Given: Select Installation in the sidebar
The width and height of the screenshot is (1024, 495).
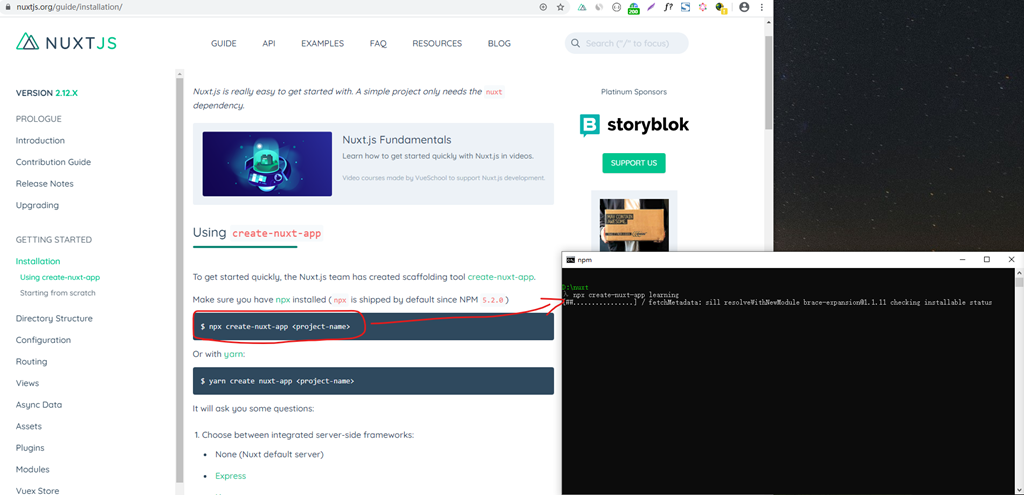Looking at the screenshot, I should click(38, 261).
